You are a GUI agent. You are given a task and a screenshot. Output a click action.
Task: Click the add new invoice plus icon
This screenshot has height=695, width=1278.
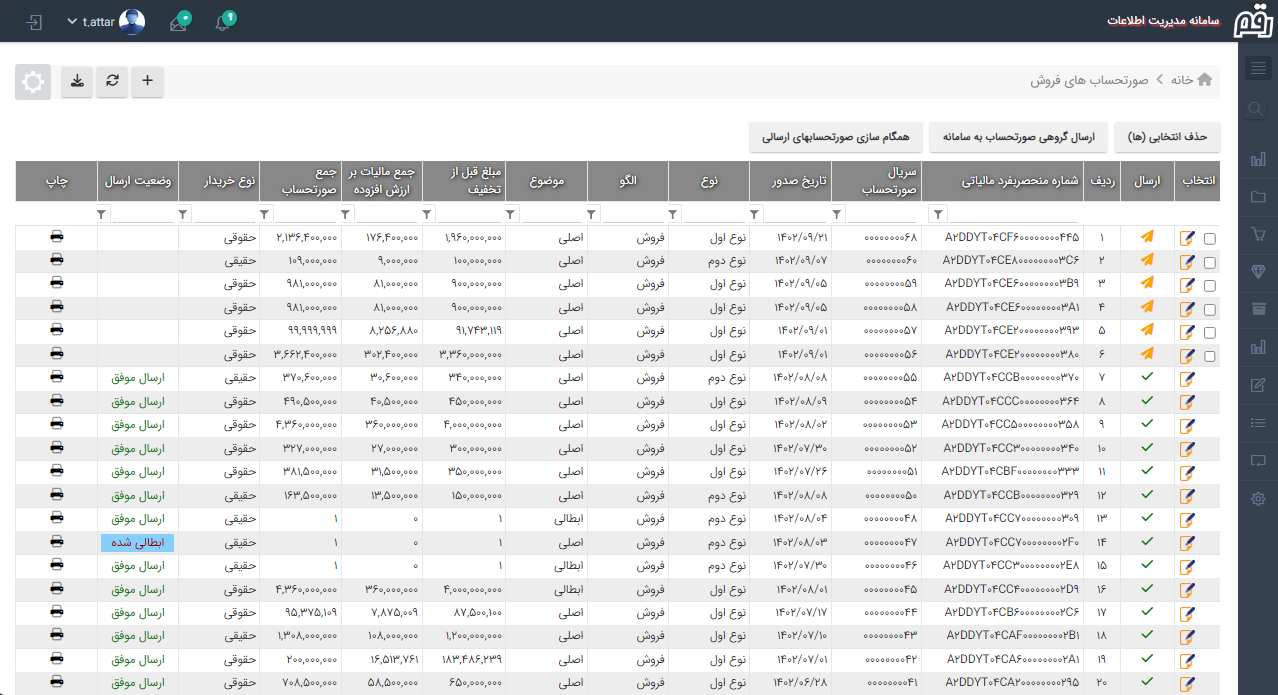point(148,82)
